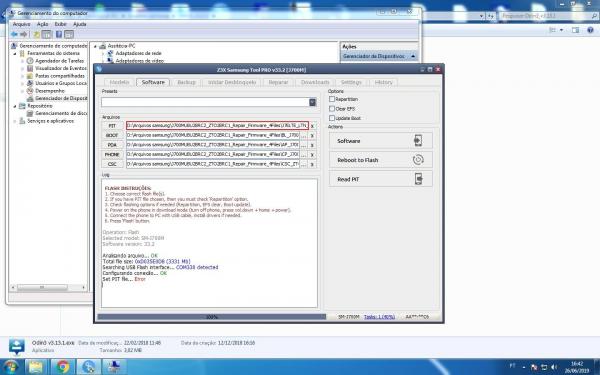Image resolution: width=600 pixels, height=375 pixels.
Task: Browse for CSC file using ellipsis button
Action: pyautogui.click(x=304, y=164)
